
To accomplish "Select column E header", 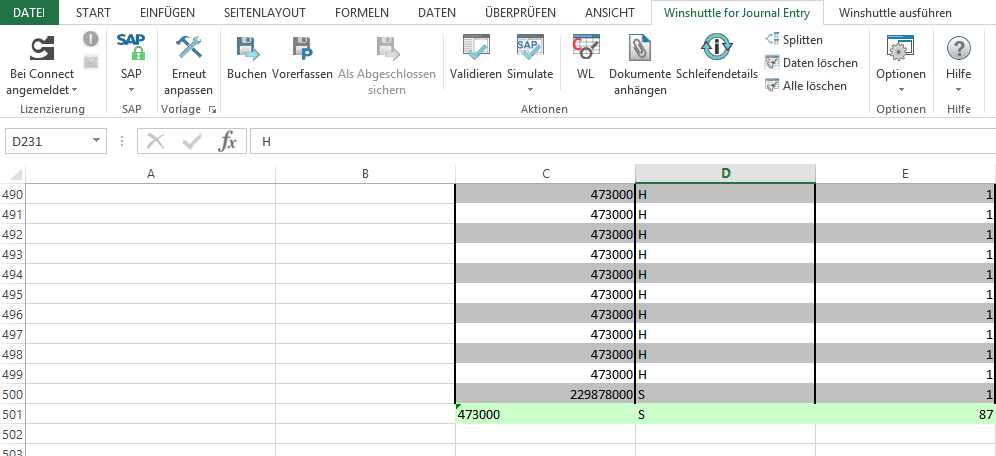I will pyautogui.click(x=905, y=174).
